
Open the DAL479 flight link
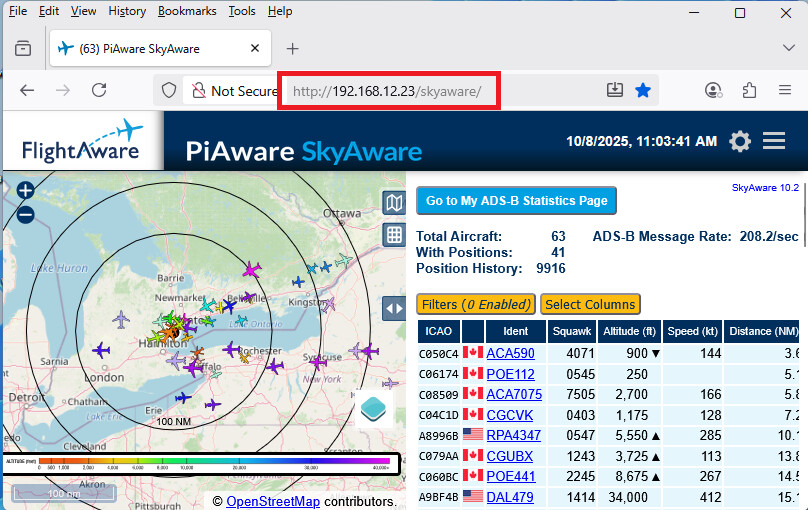click(510, 497)
